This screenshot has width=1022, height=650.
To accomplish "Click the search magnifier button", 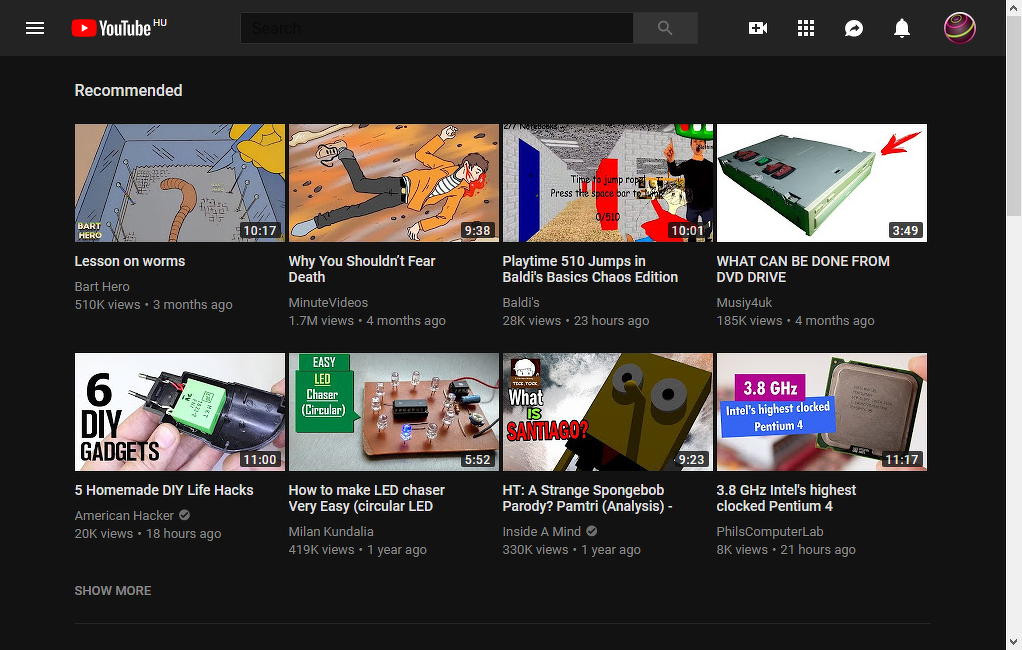I will coord(665,28).
